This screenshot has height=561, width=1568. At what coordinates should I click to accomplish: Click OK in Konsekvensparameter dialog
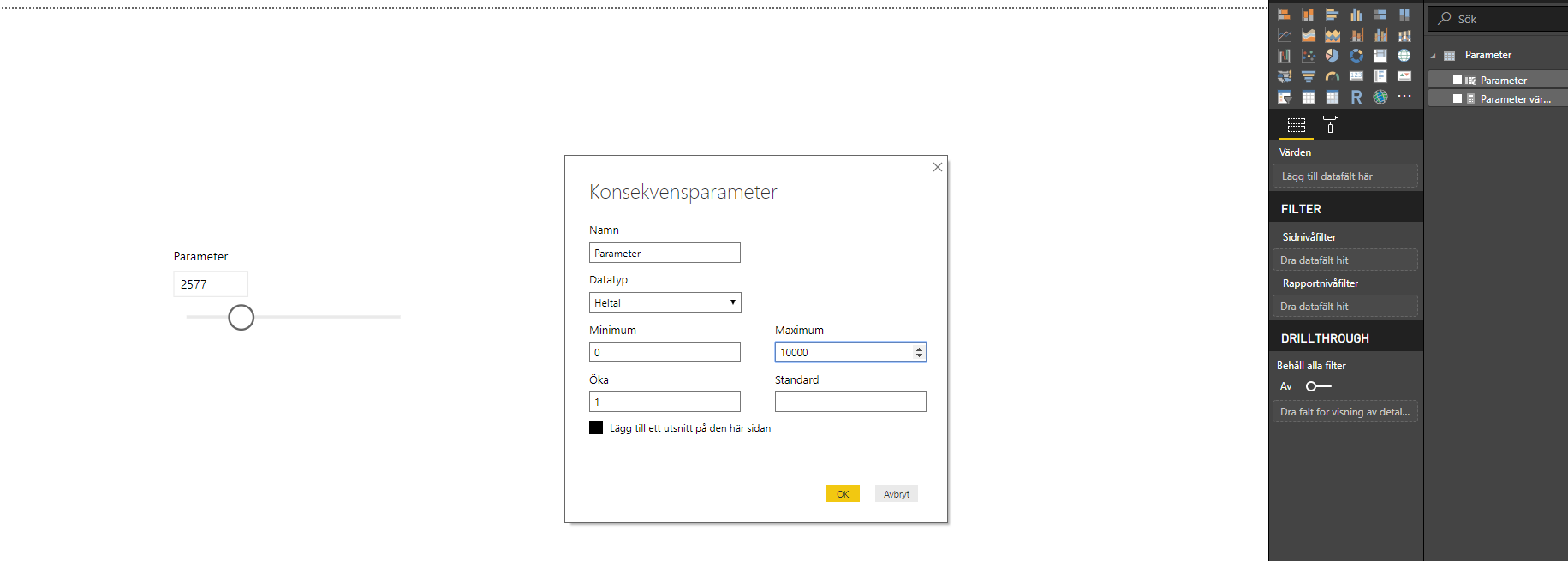click(843, 493)
